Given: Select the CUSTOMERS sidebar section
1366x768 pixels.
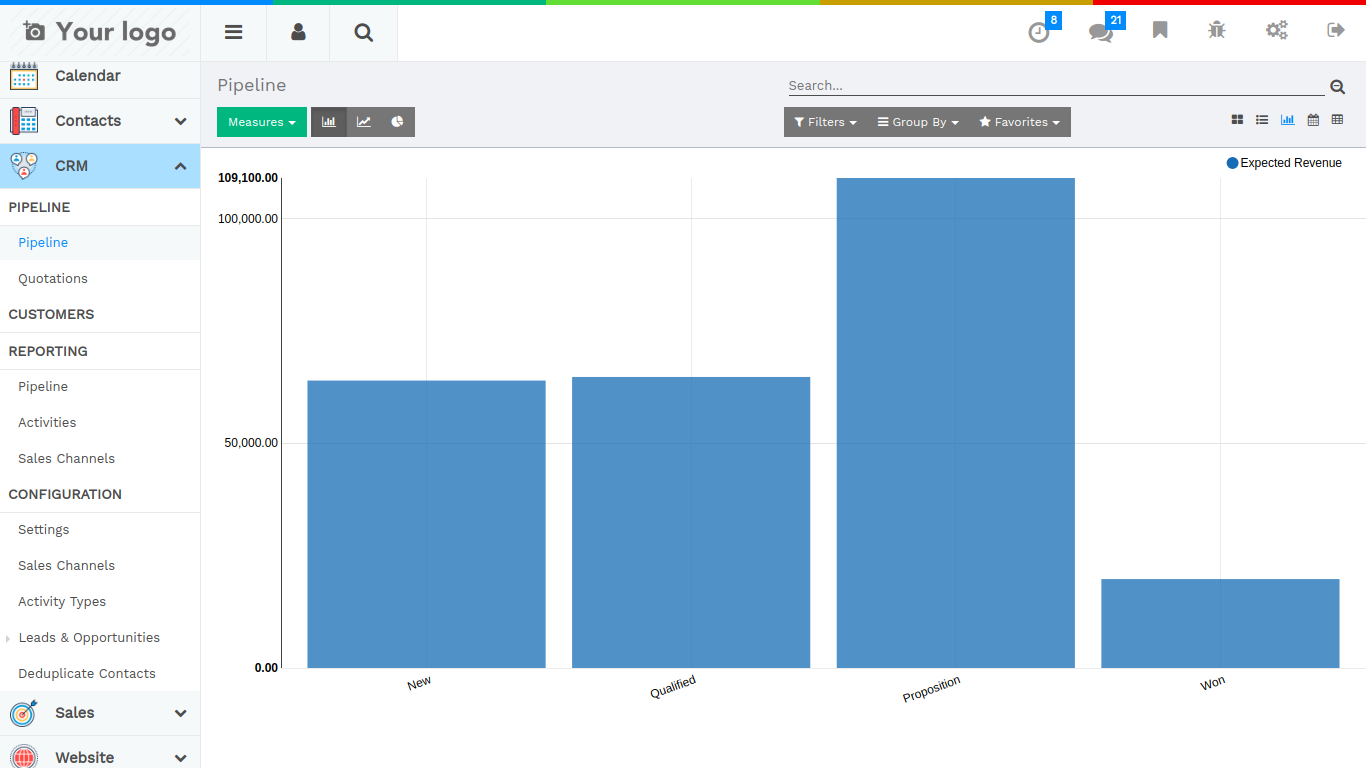Looking at the screenshot, I should click(x=51, y=314).
